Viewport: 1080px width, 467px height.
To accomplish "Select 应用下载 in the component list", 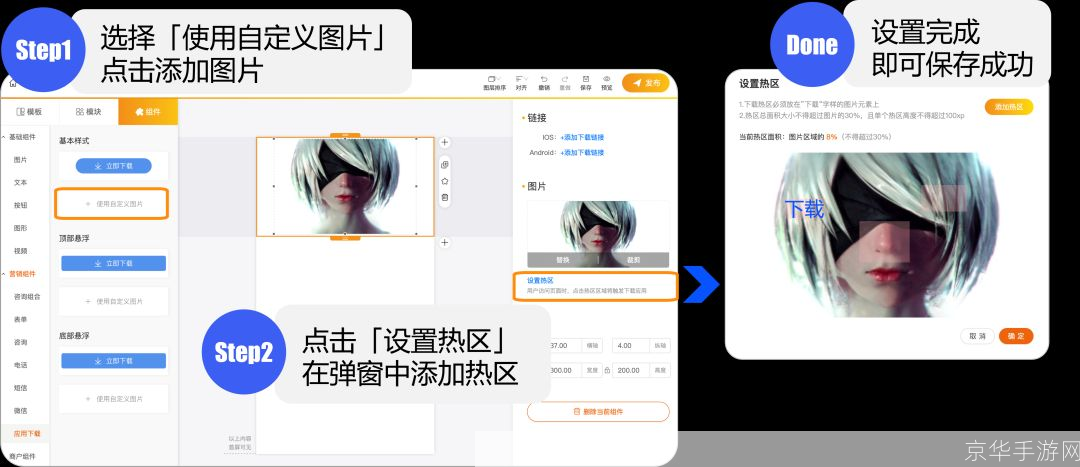I will [x=26, y=433].
